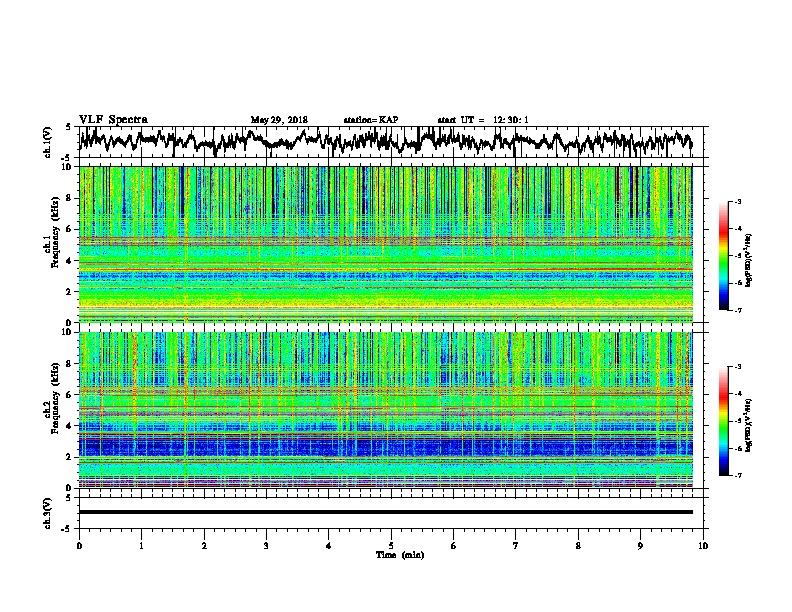This screenshot has height=612, width=792.
Task: Click inside the ch.2 spectrogram panel
Action: (x=386, y=410)
